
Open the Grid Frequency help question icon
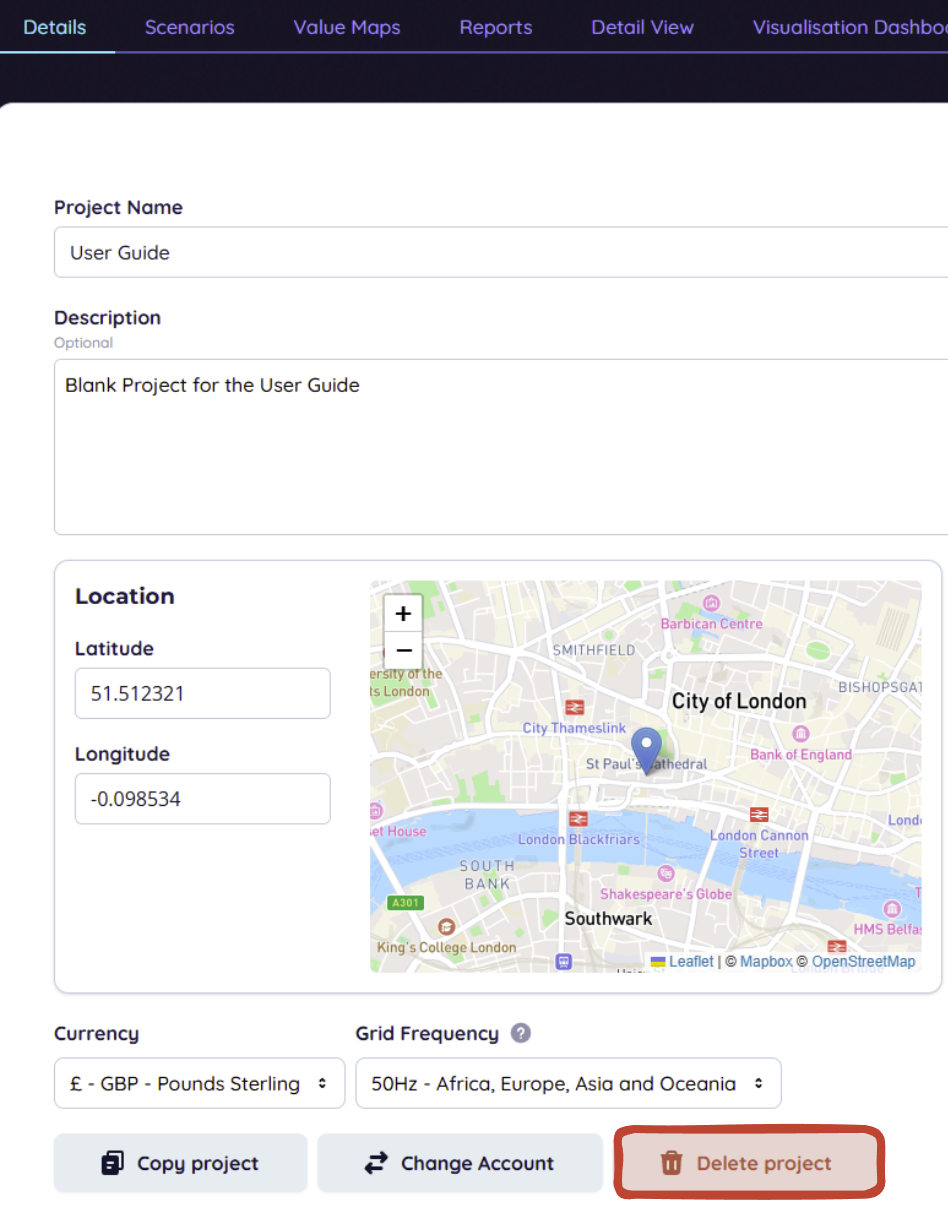pyautogui.click(x=520, y=1034)
